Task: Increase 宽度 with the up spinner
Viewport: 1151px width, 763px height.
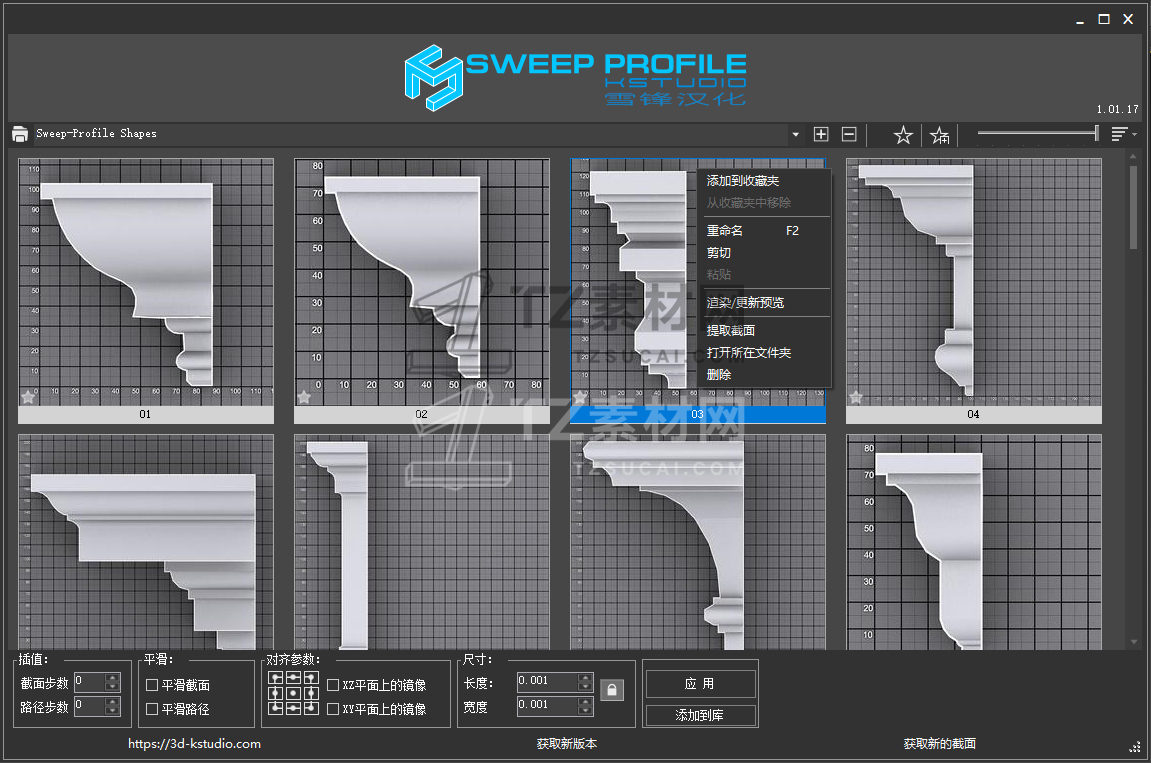Action: click(585, 702)
